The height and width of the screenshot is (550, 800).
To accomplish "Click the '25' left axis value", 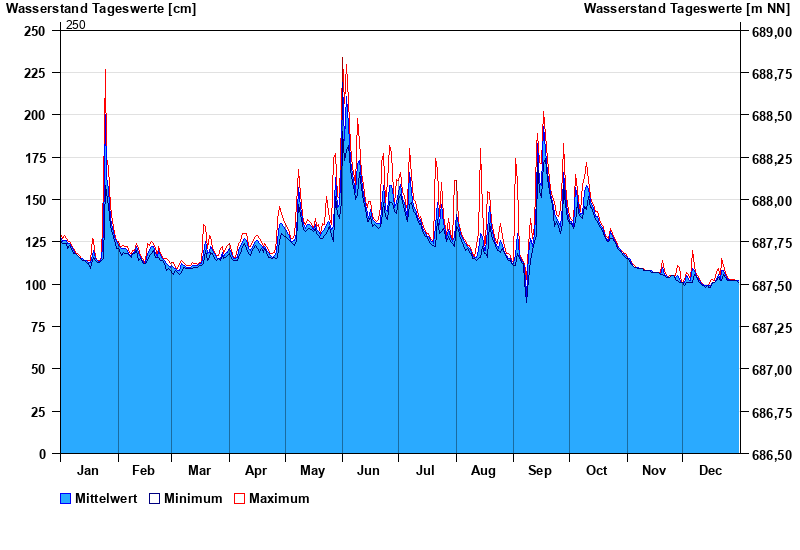I will pos(38,412).
